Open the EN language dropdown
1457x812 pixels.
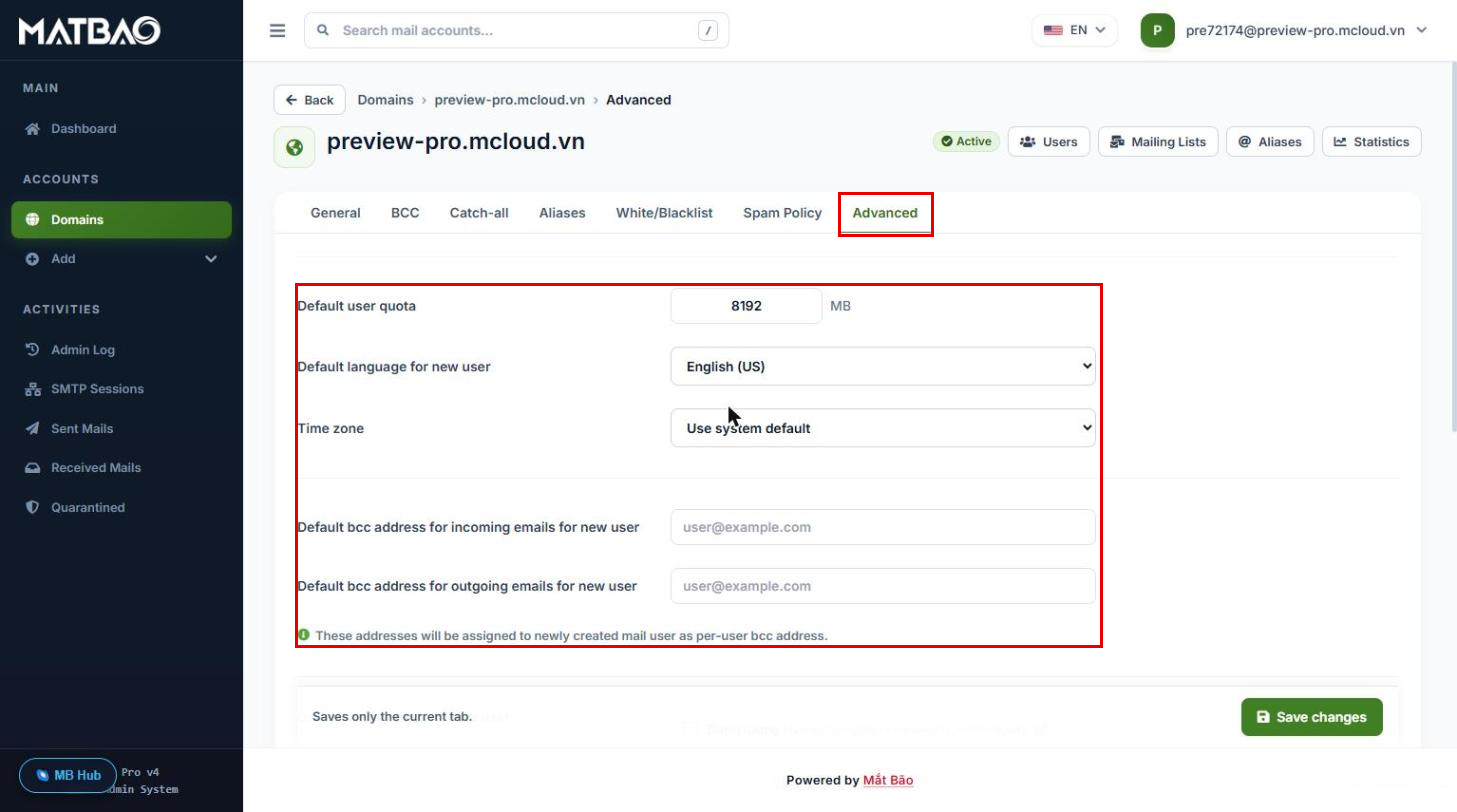pyautogui.click(x=1074, y=30)
